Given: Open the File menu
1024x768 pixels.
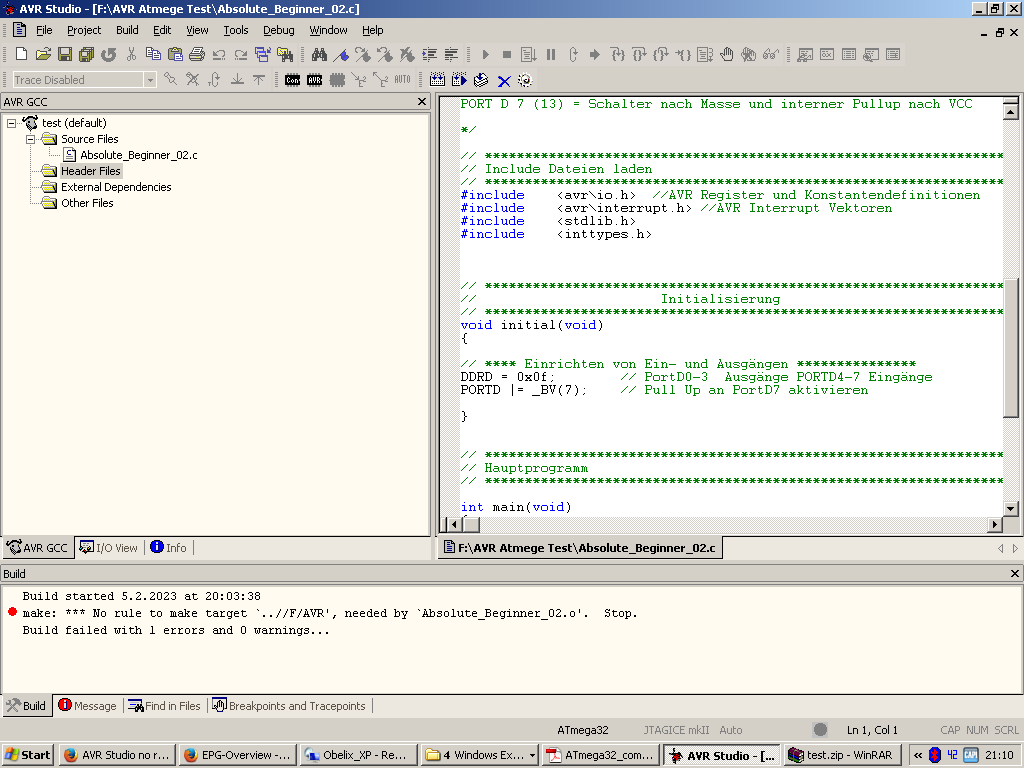Looking at the screenshot, I should tap(44, 30).
